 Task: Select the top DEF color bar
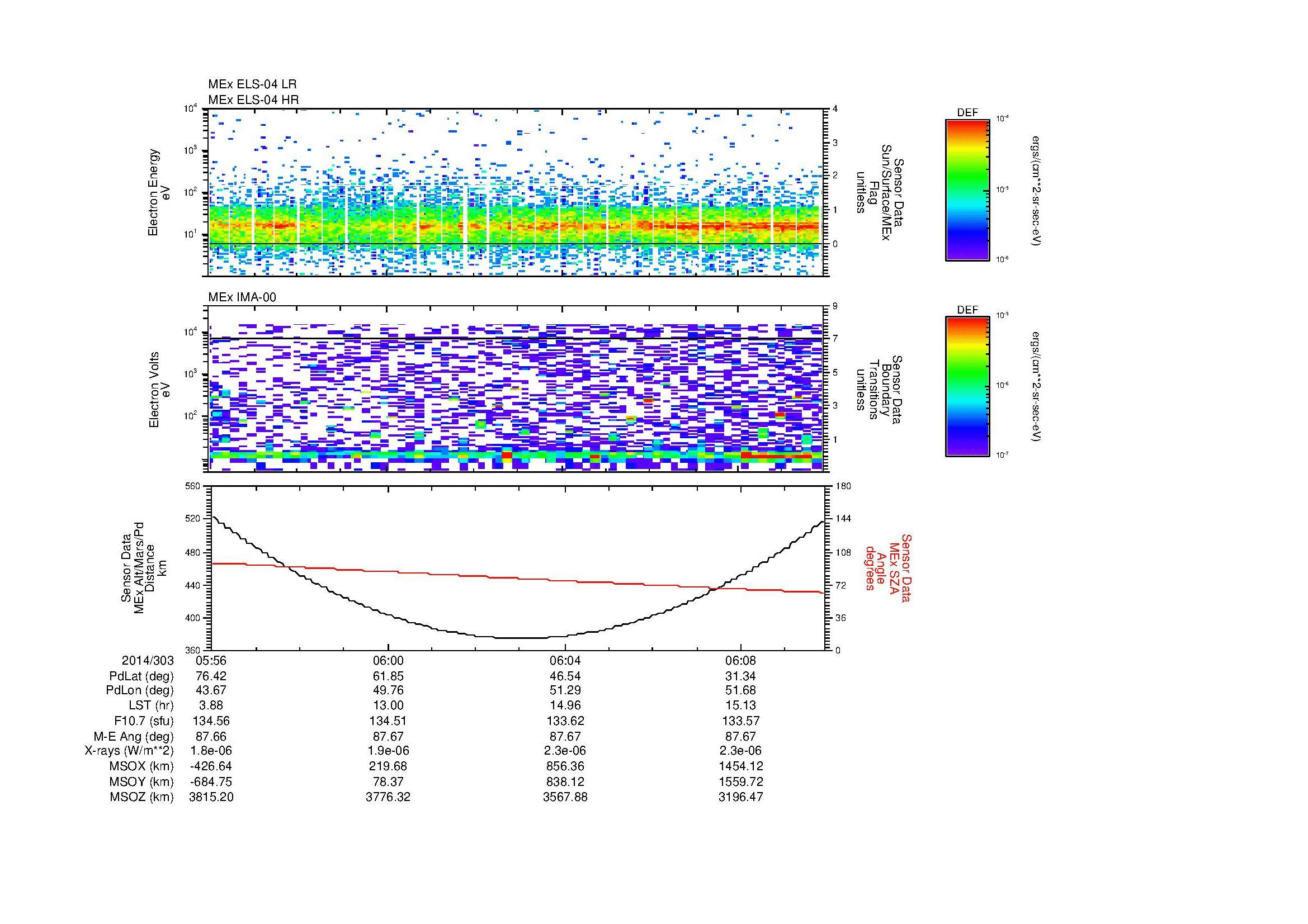click(967, 189)
